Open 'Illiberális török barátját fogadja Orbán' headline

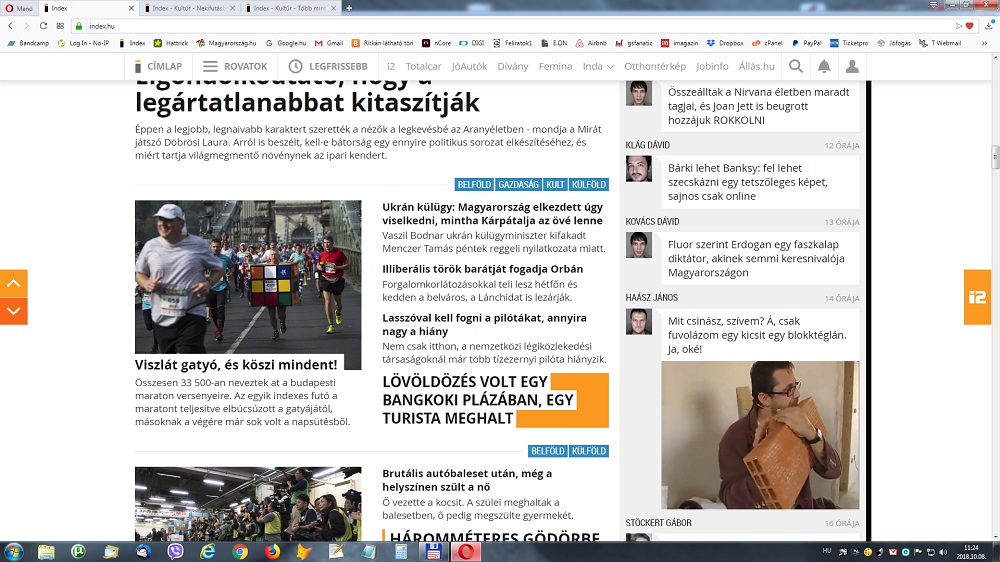(483, 269)
